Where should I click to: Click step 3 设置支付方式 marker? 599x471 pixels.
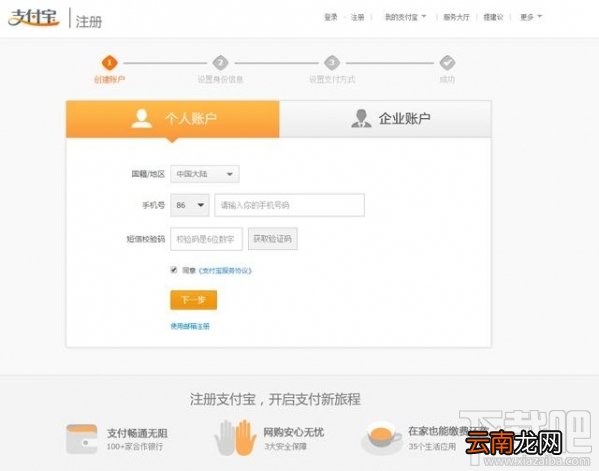tap(332, 63)
